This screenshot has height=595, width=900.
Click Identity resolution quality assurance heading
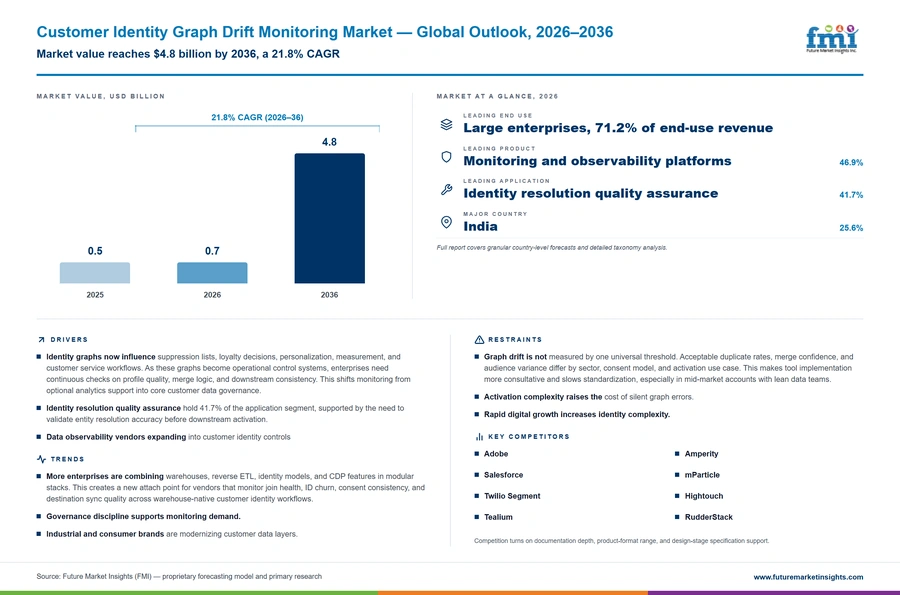coord(591,193)
